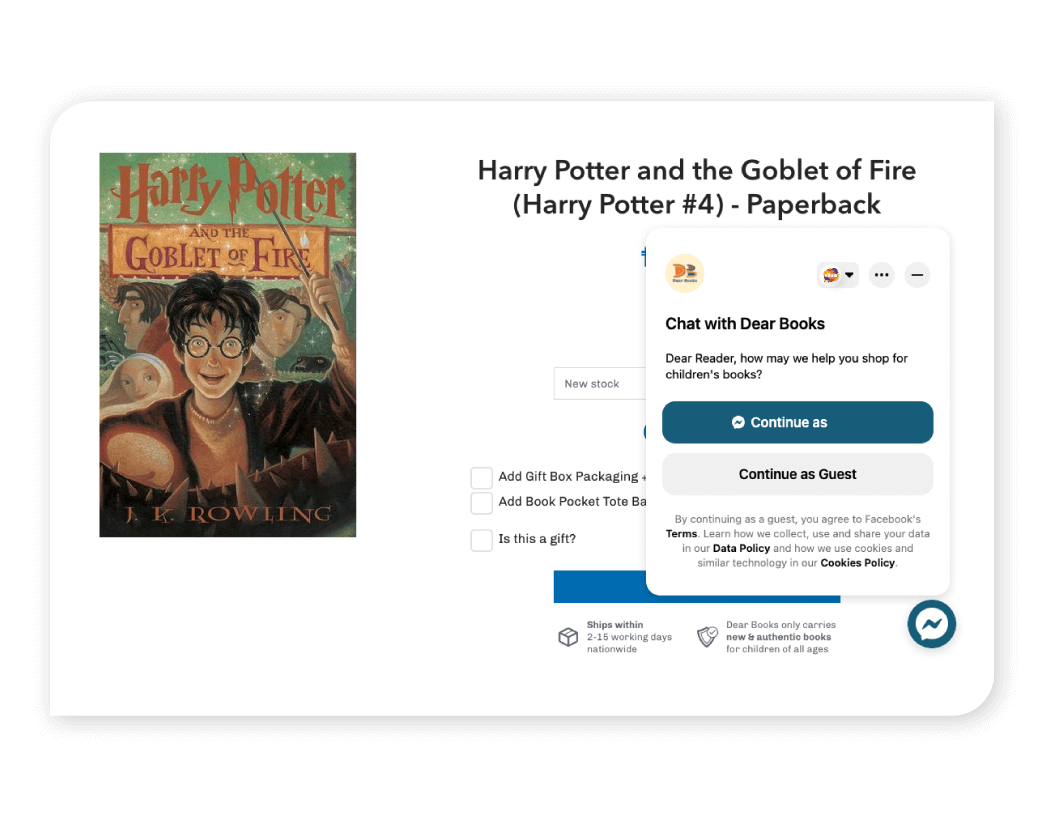This screenshot has width=1046, height=817.
Task: Click Continue as Guest button
Action: [x=797, y=474]
